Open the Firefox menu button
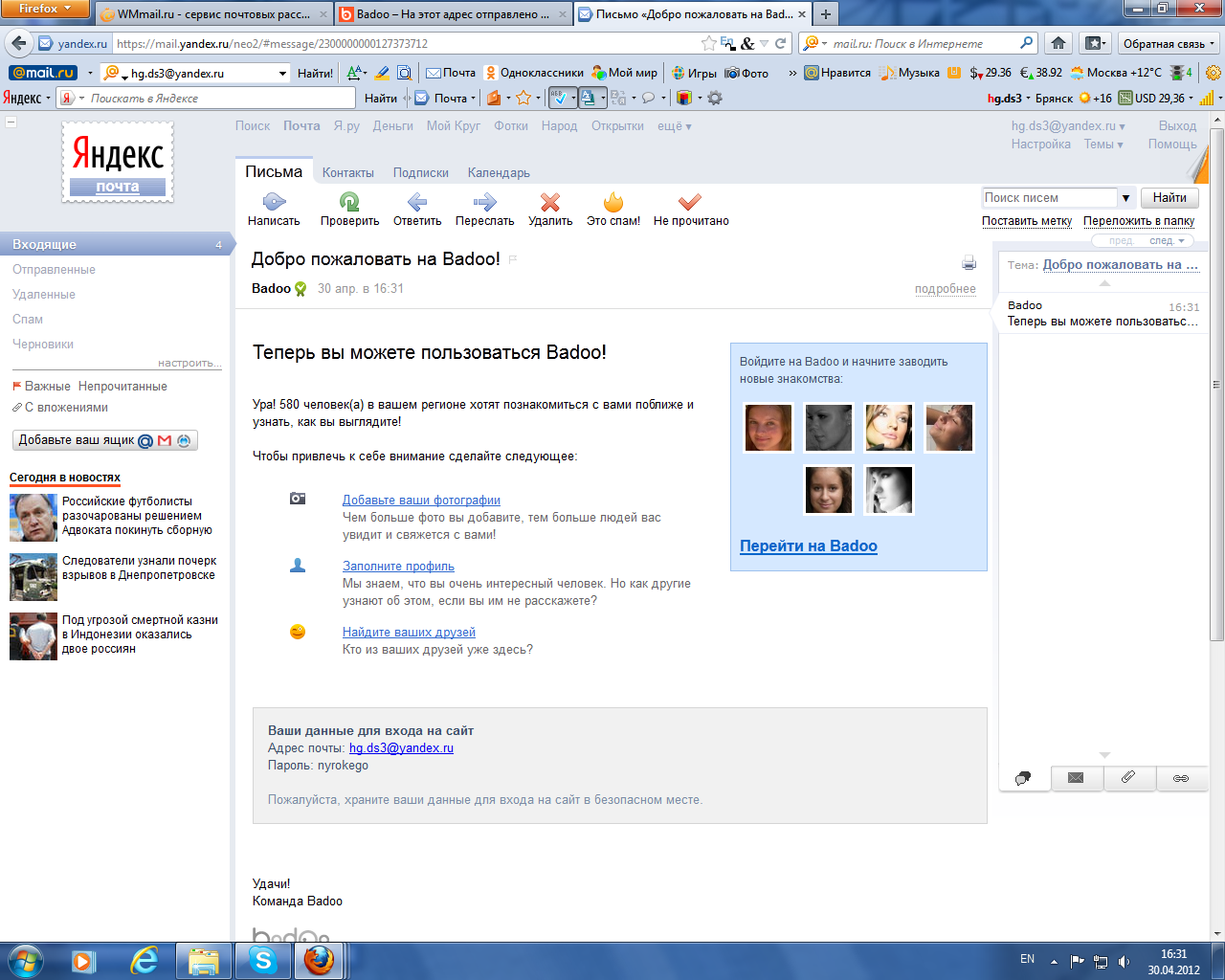The image size is (1225, 980). [x=45, y=9]
